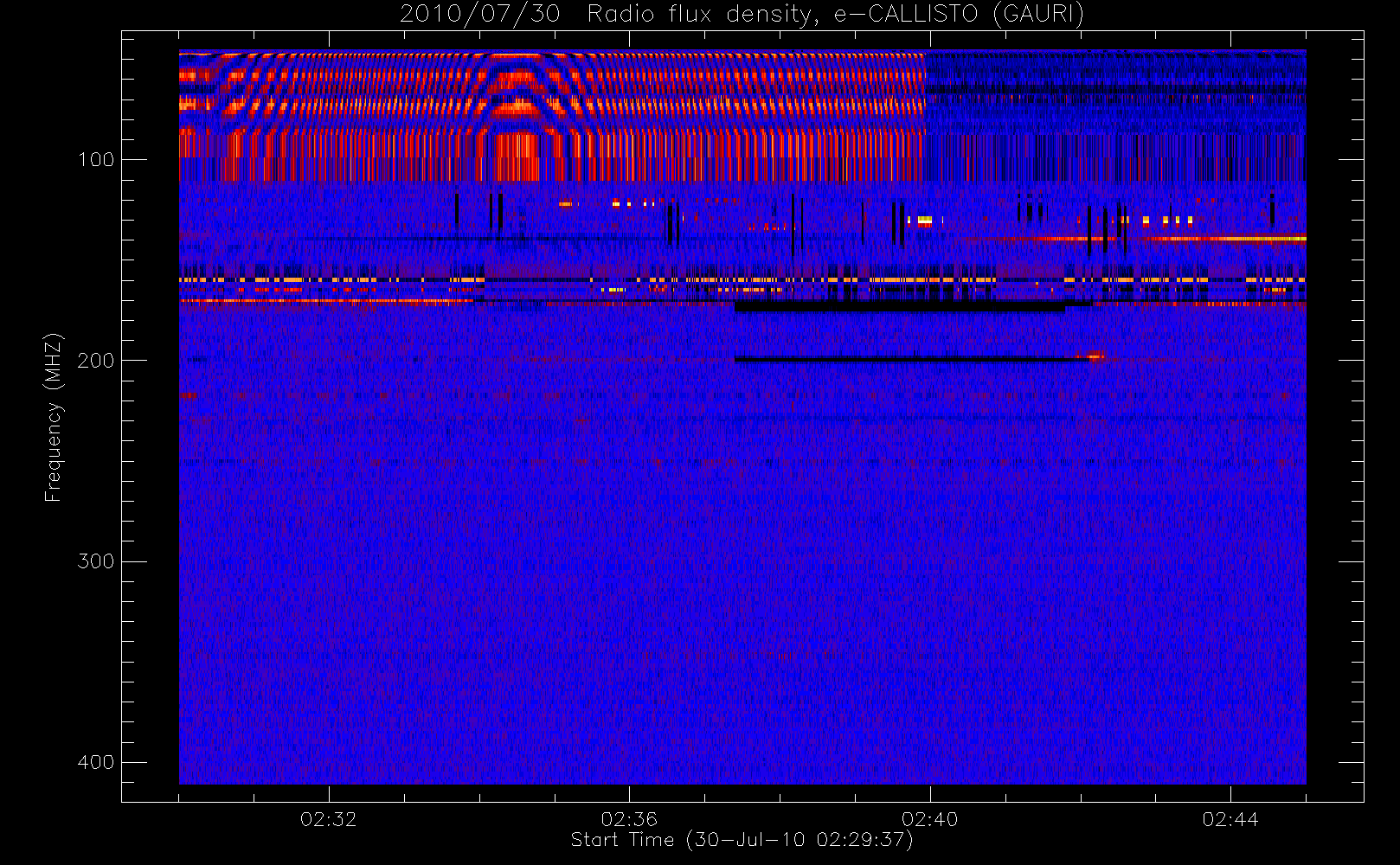Click the 02:40 time tick label
The width and height of the screenshot is (1400, 865).
[x=930, y=819]
